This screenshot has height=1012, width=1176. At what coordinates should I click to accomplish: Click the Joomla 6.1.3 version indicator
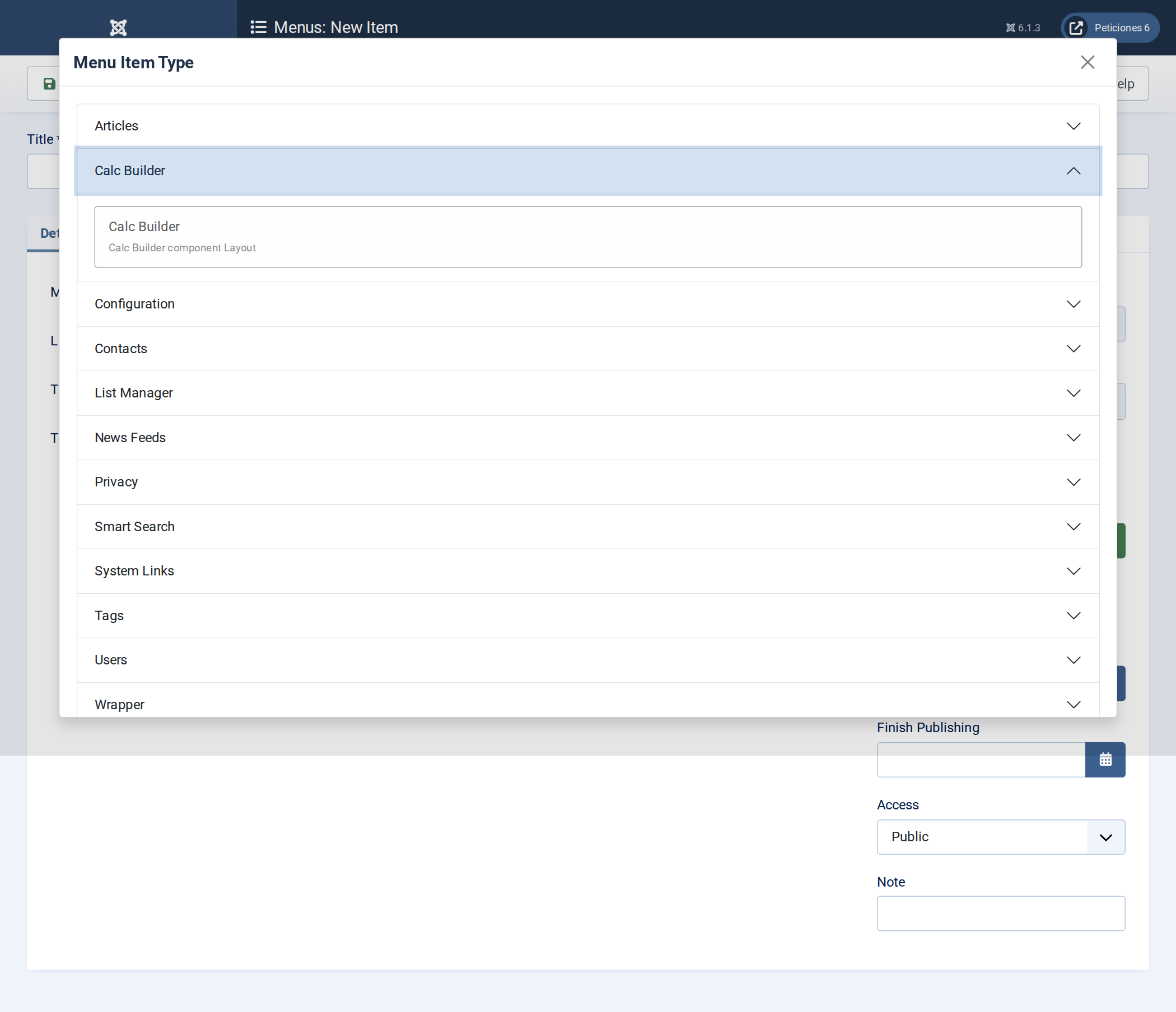1023,28
